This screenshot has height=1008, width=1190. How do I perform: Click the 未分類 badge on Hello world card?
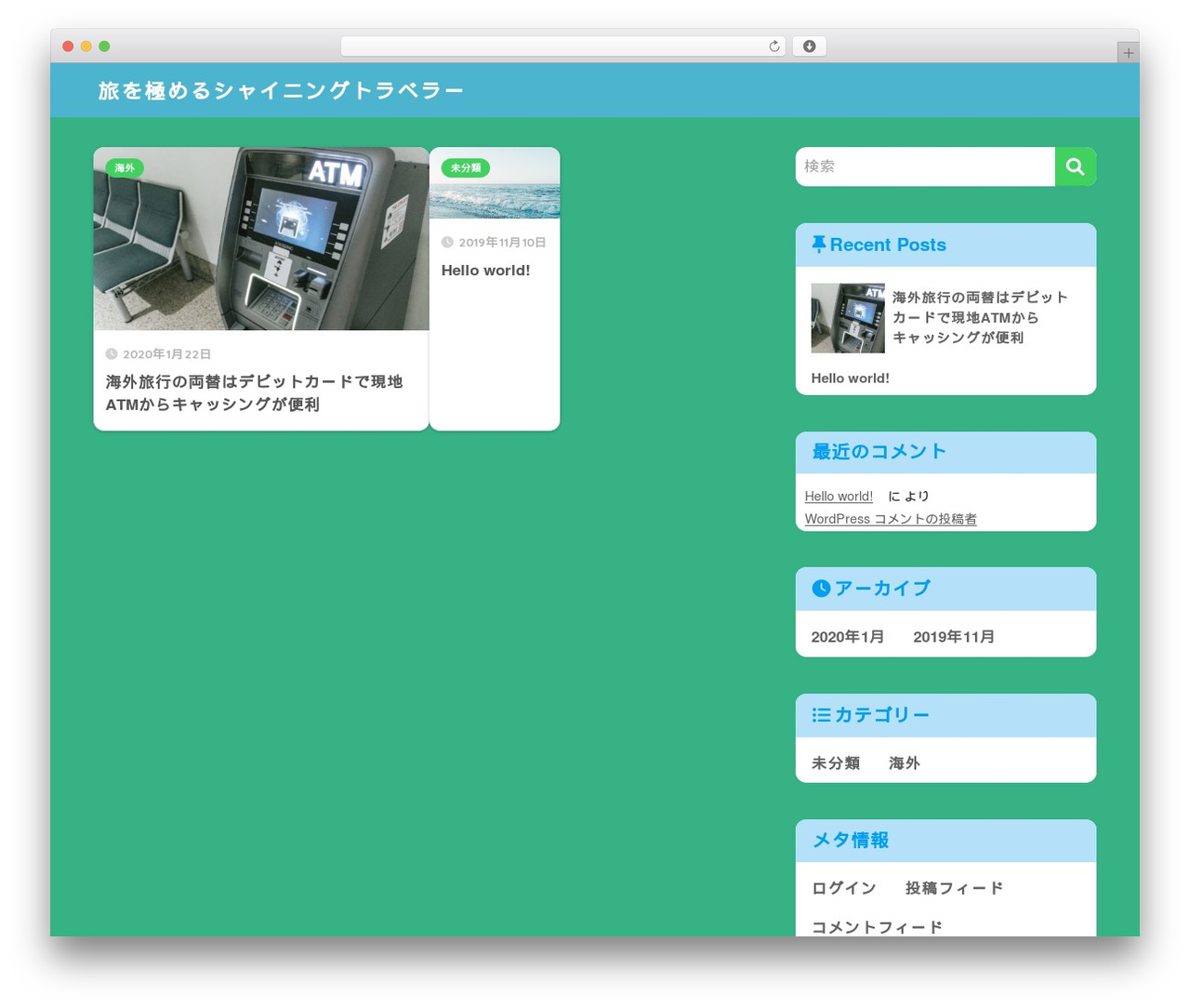click(x=466, y=168)
